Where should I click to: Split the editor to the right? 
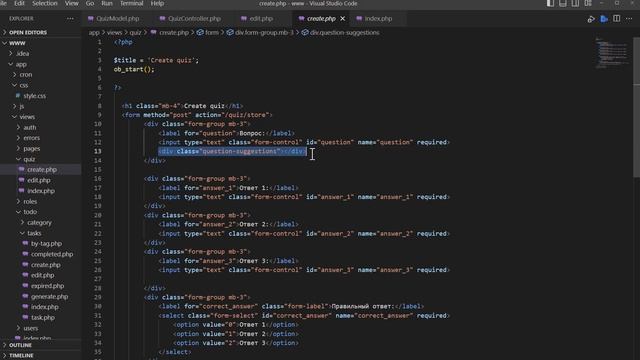click(616, 19)
